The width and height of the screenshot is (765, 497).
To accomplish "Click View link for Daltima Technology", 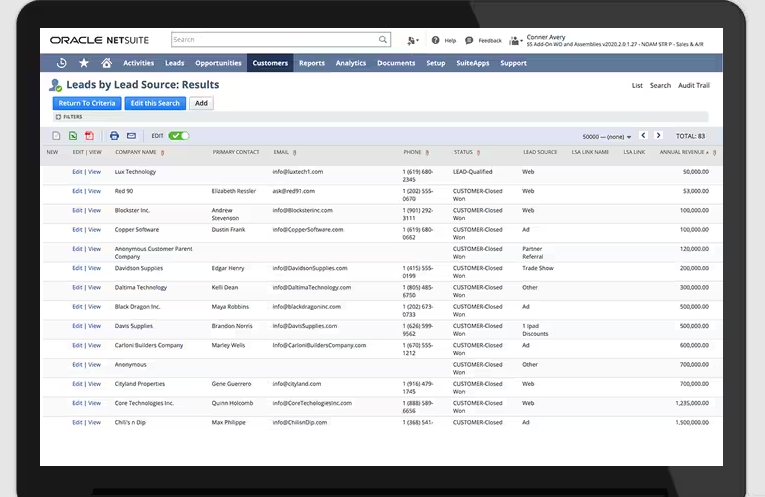I will point(94,287).
